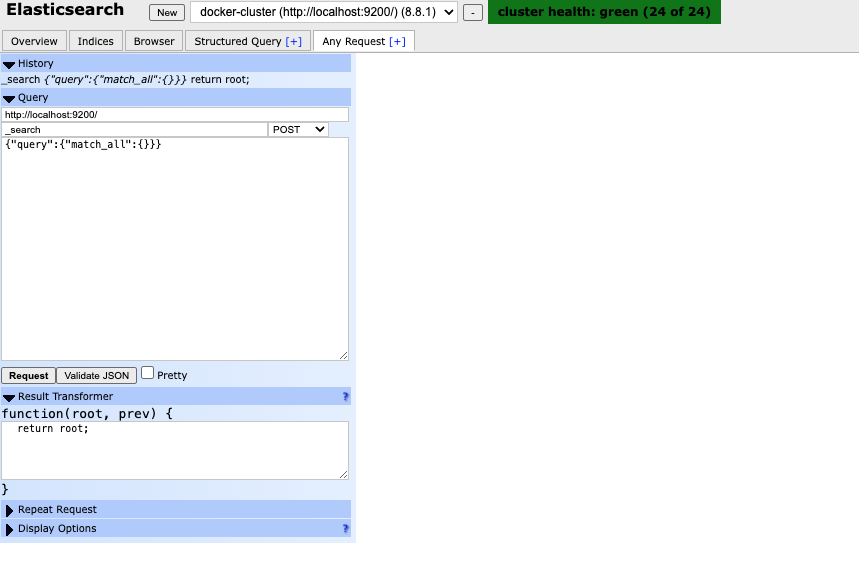Select the _search match_all history entry
The height and width of the screenshot is (566, 859).
tap(125, 79)
